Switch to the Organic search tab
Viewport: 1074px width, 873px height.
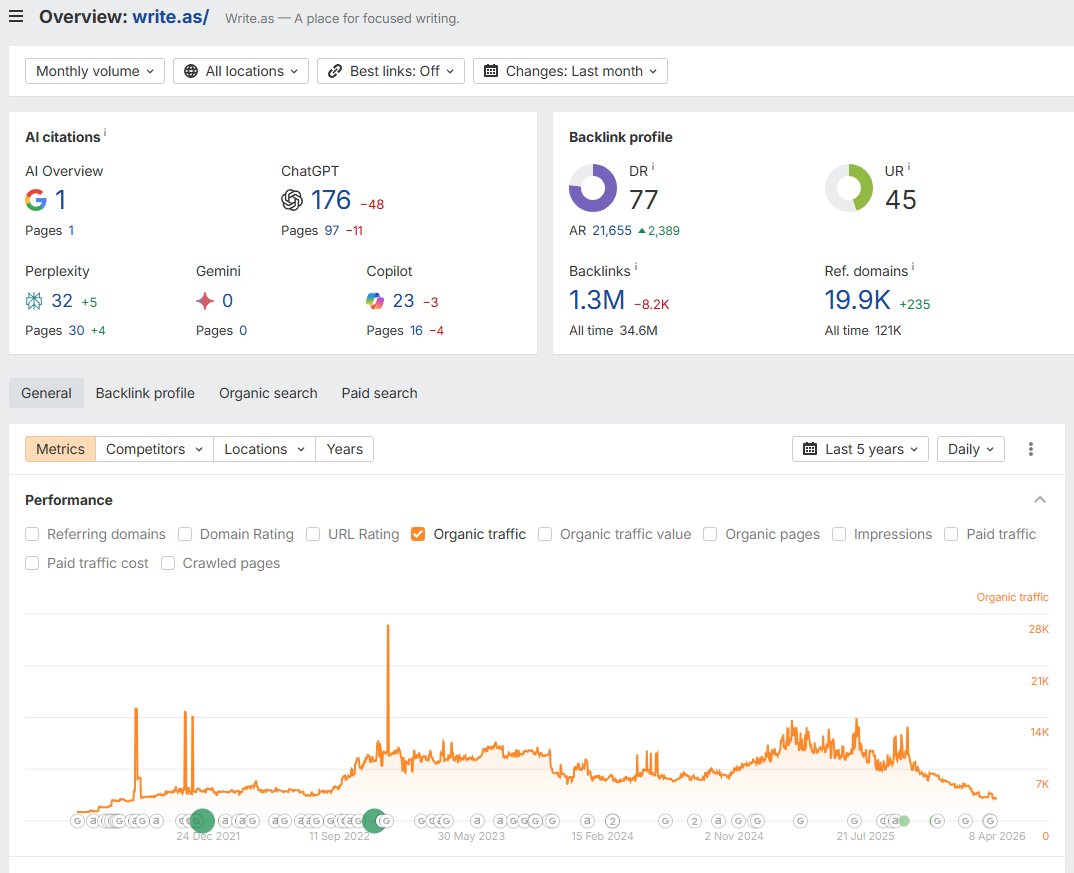[268, 393]
